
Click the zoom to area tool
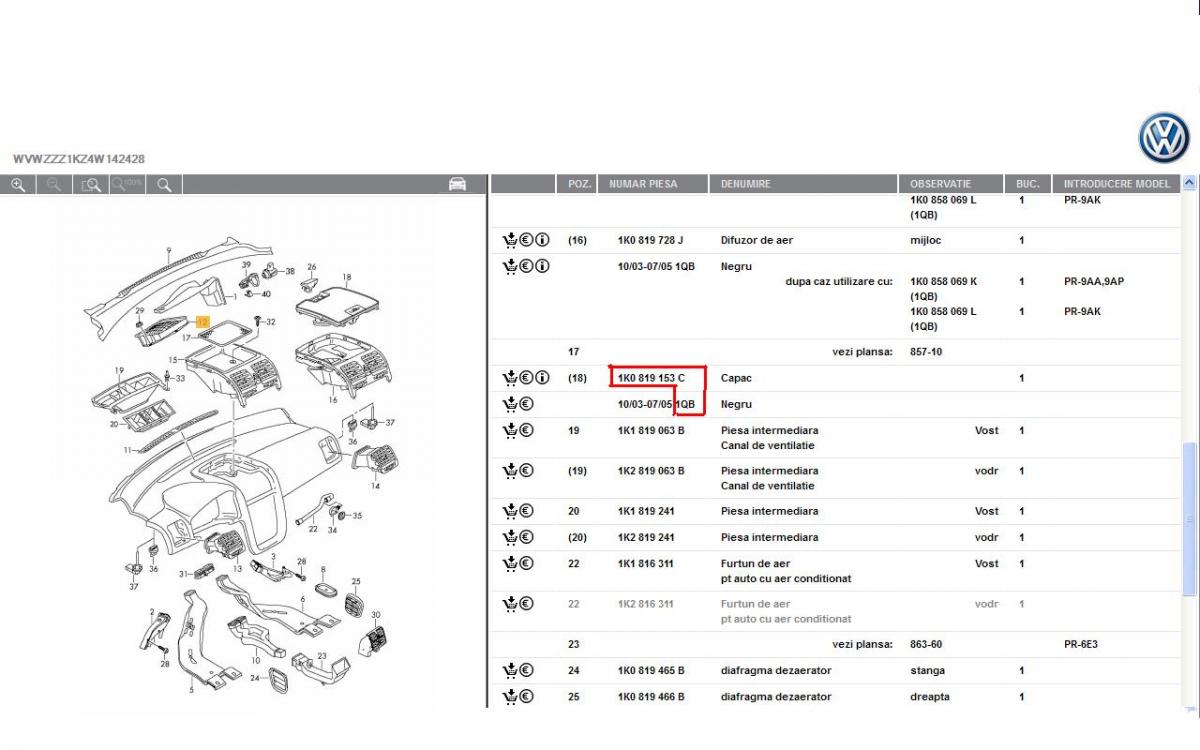[x=91, y=185]
